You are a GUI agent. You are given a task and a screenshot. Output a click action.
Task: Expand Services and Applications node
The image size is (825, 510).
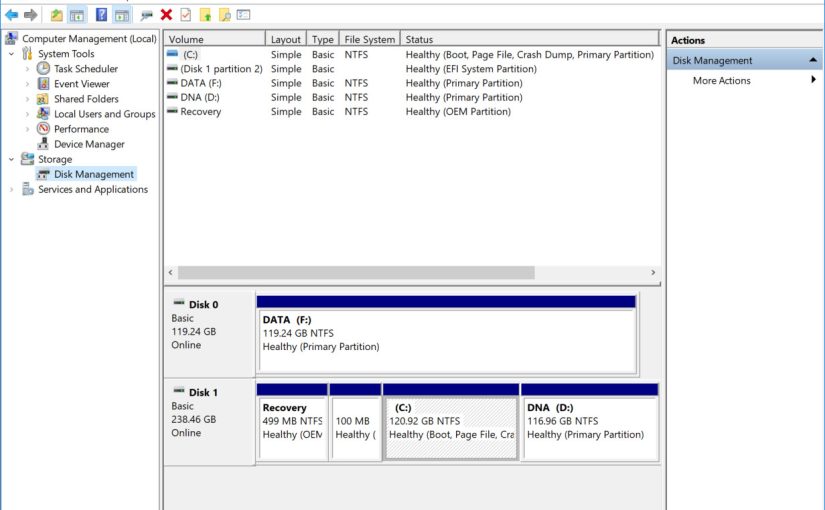pyautogui.click(x=11, y=190)
